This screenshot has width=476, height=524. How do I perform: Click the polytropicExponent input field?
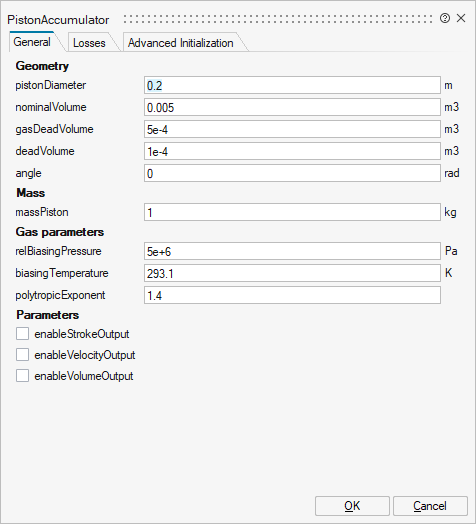(x=292, y=295)
